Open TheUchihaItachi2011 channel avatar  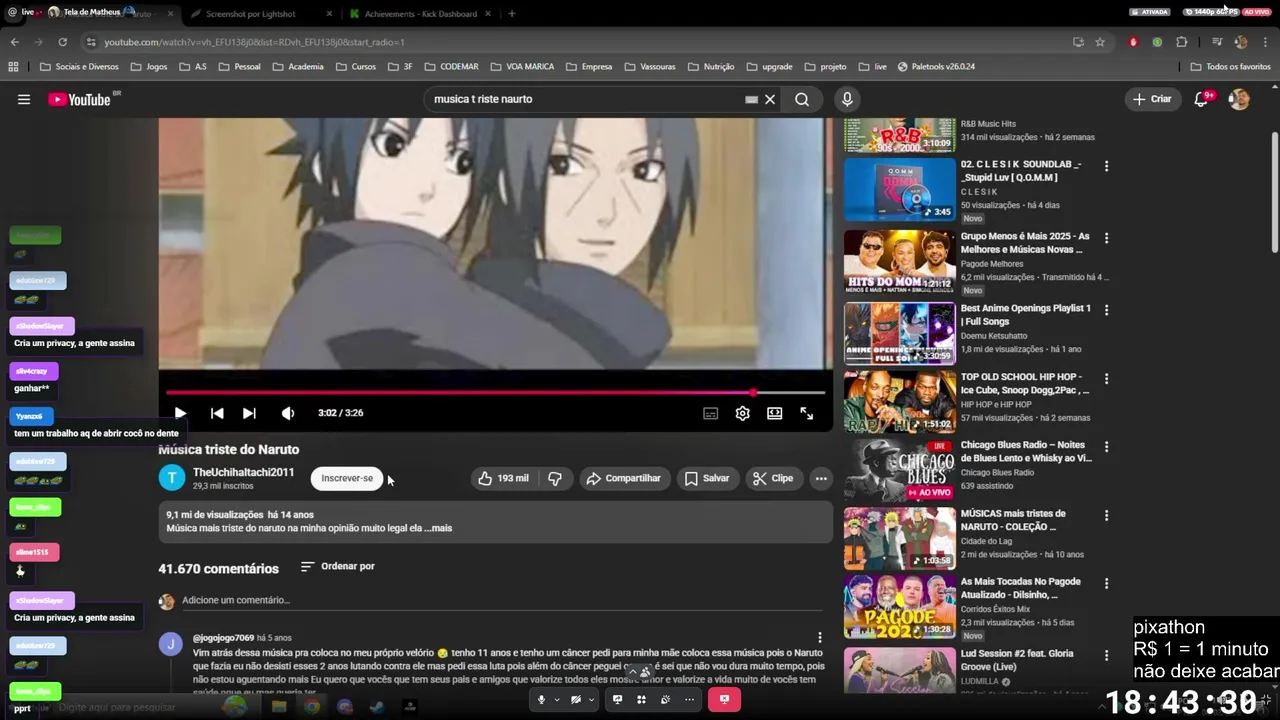pyautogui.click(x=172, y=478)
